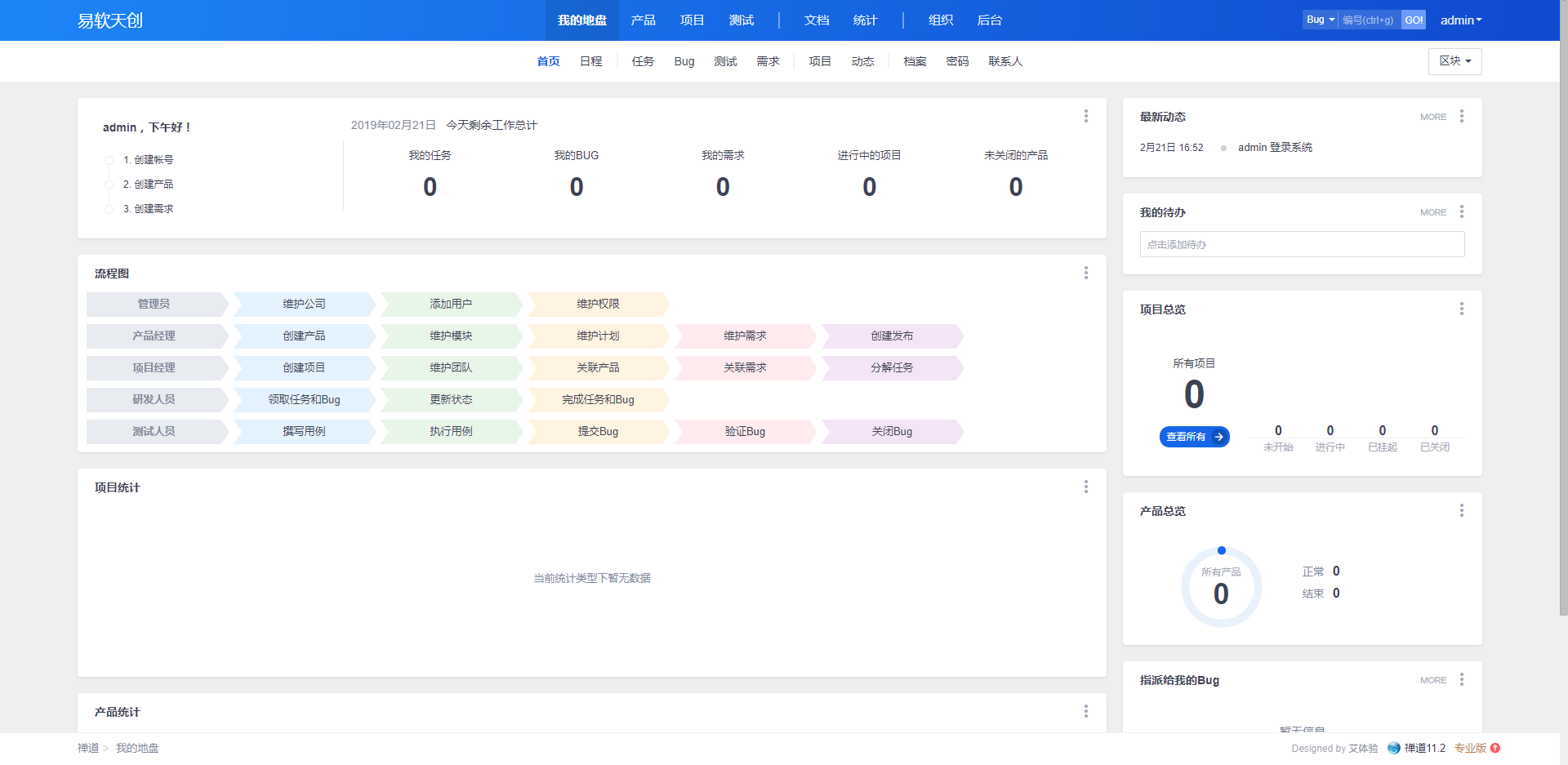Click the 我的任务 count zero

[430, 187]
